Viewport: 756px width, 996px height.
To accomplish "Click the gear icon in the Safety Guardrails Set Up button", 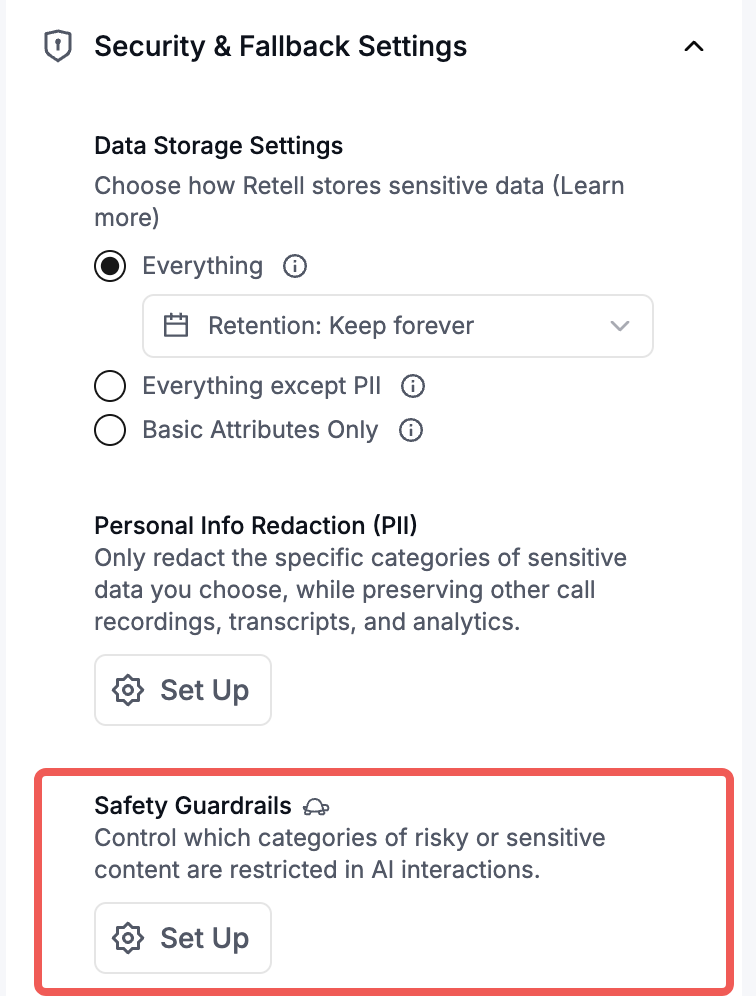I will pyautogui.click(x=128, y=938).
